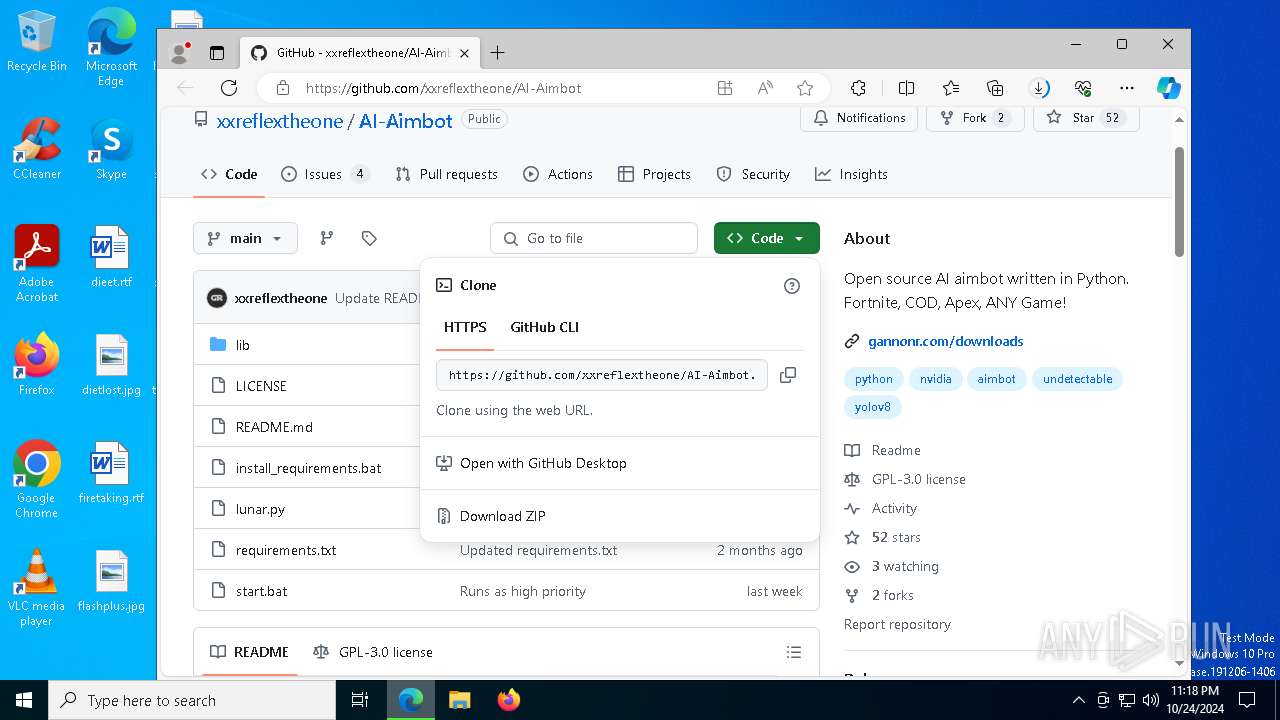Open the Security tab
1280x720 pixels.
tap(753, 174)
